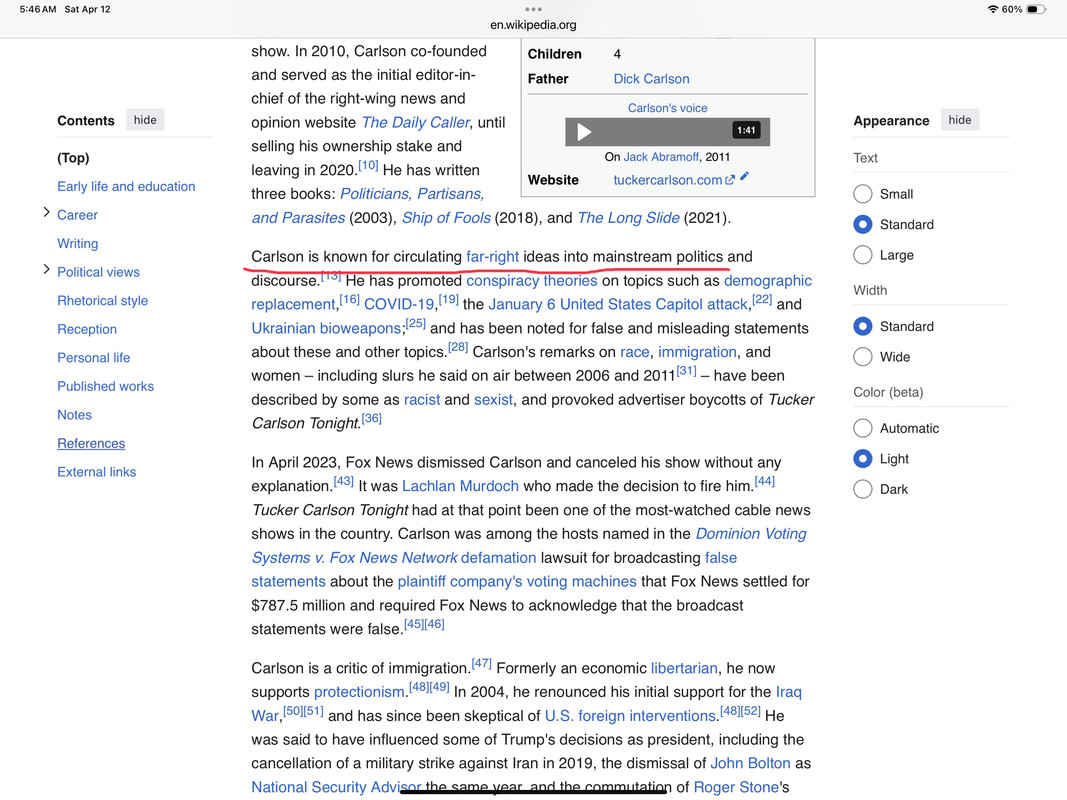1067x800 pixels.
Task: Expand the Political views section in contents
Action: tap(46, 270)
